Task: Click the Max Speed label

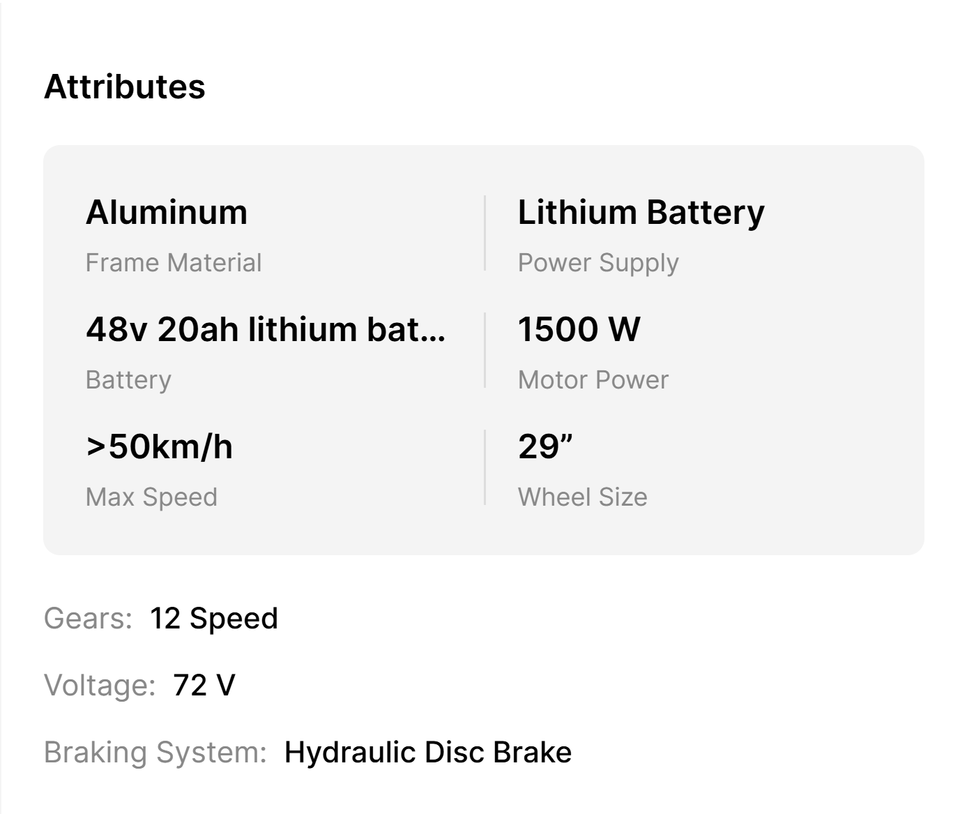Action: click(x=151, y=497)
